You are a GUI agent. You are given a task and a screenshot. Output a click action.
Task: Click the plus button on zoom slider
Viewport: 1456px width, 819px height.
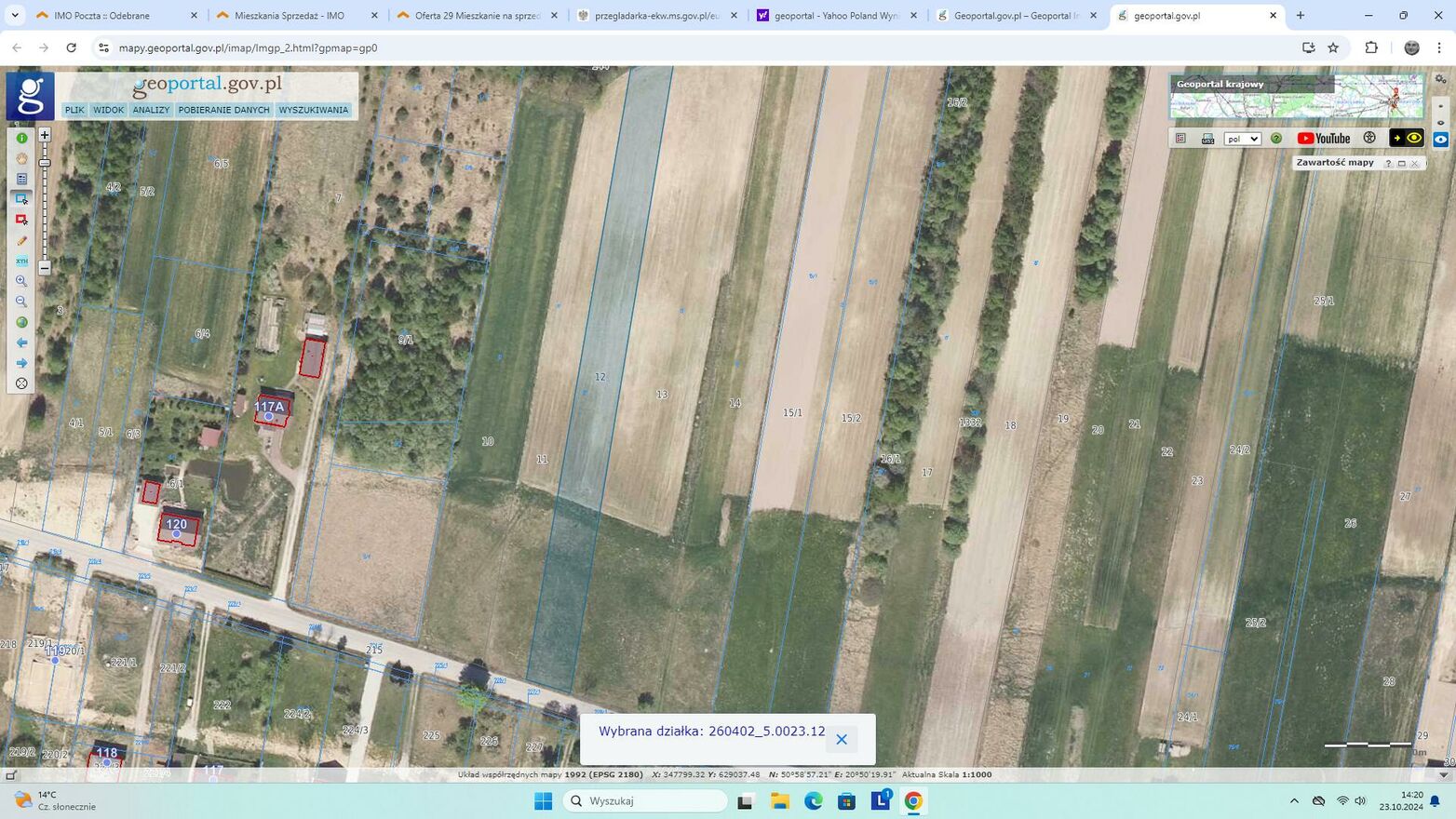pyautogui.click(x=44, y=135)
